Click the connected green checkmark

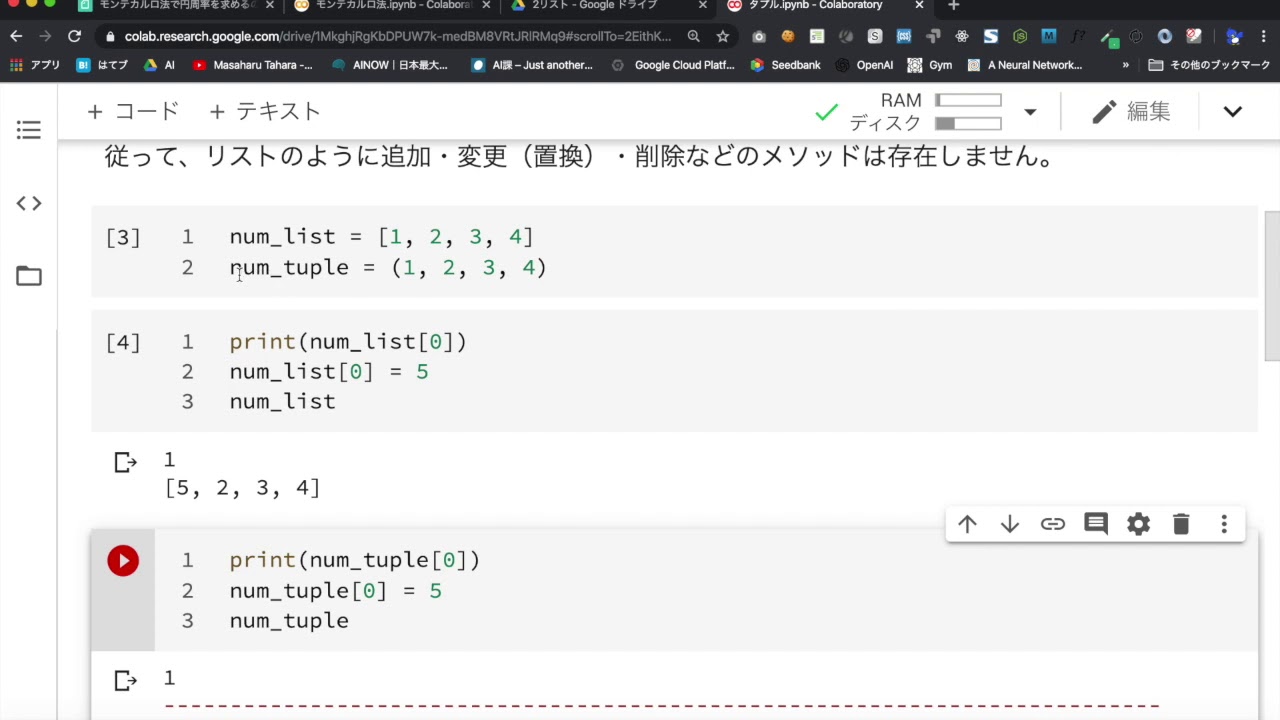[826, 113]
